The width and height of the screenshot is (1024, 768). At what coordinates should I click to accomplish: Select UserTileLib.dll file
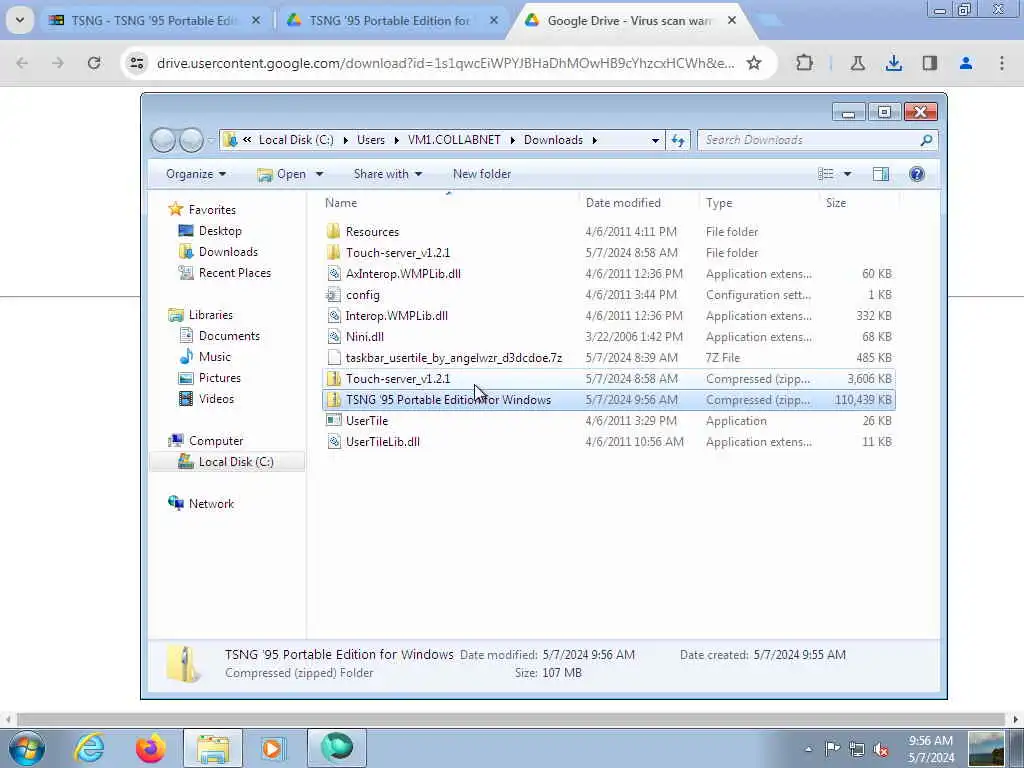pos(609,441)
